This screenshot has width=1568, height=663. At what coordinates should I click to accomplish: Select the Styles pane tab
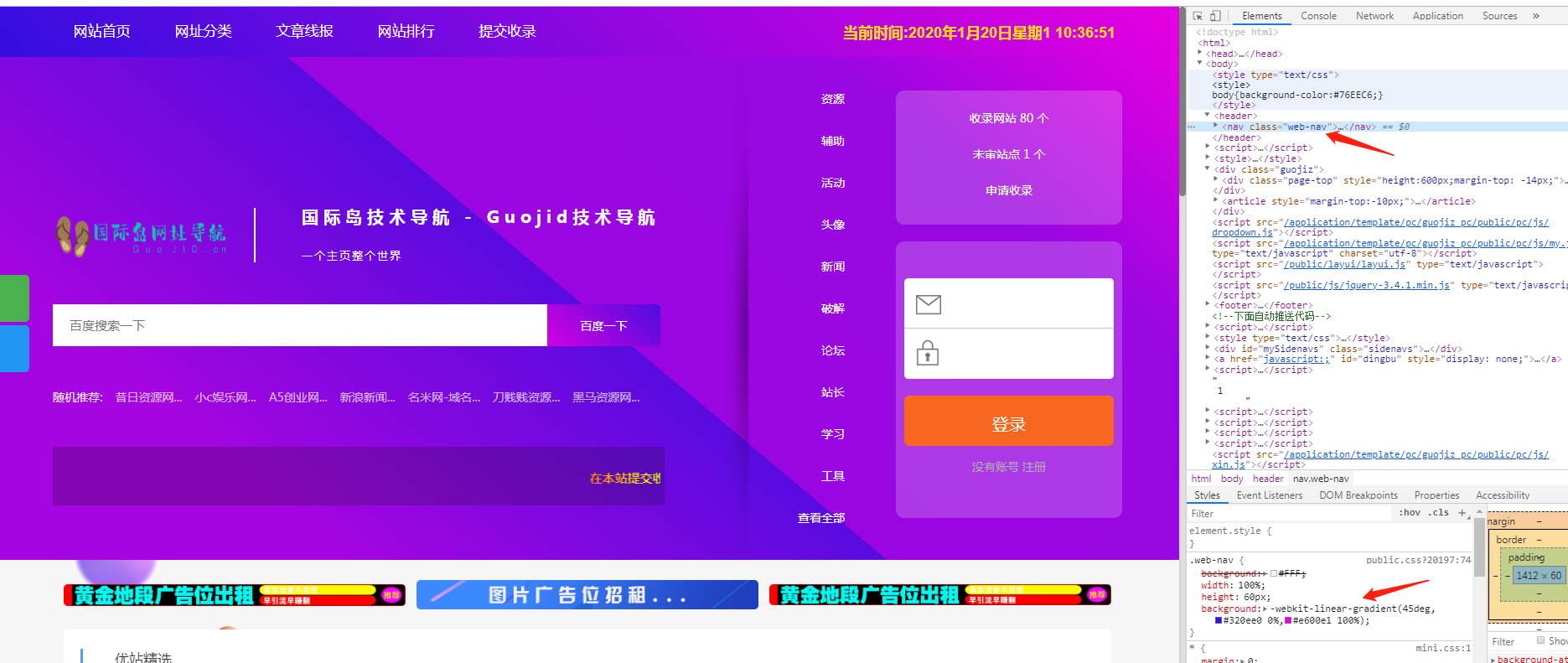pos(1207,495)
